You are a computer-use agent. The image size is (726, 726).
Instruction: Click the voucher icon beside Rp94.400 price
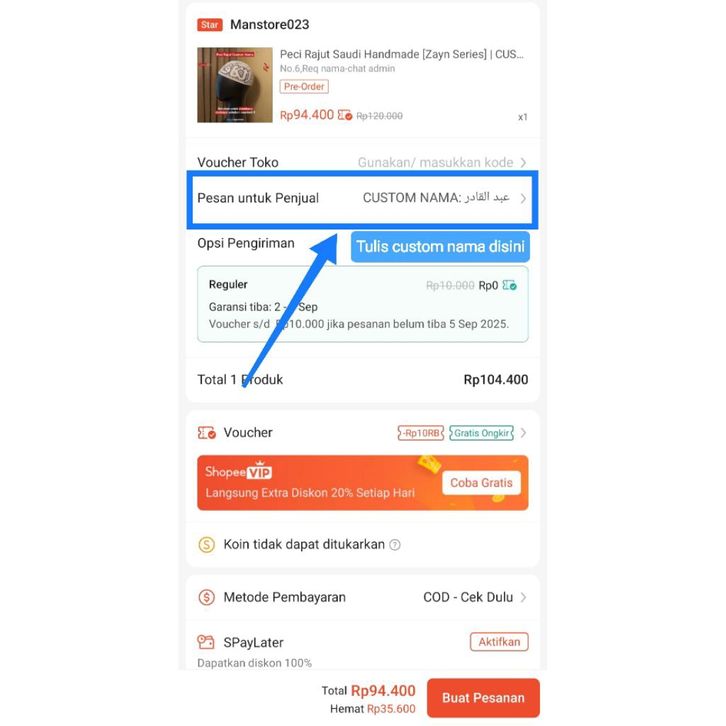click(345, 115)
